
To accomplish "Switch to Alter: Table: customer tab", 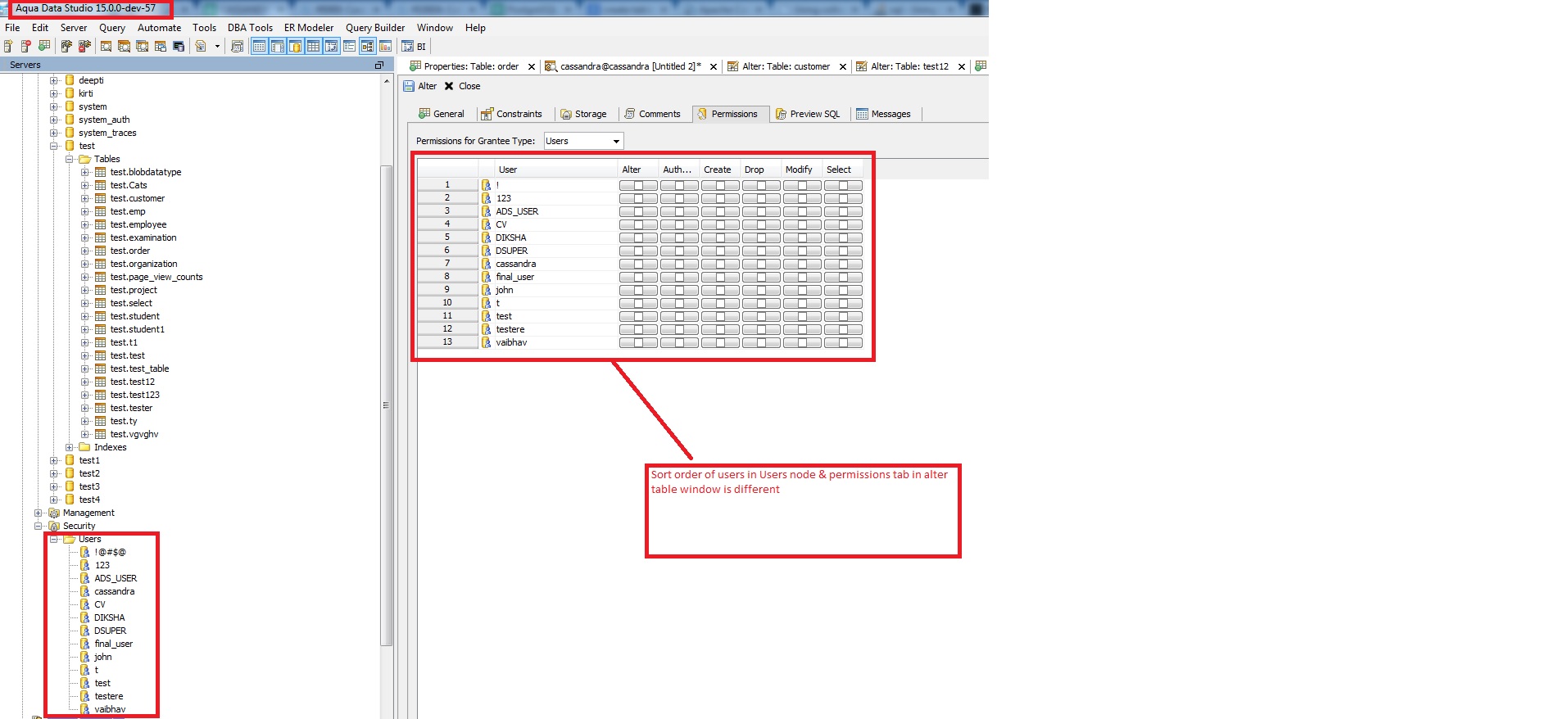I will click(786, 66).
